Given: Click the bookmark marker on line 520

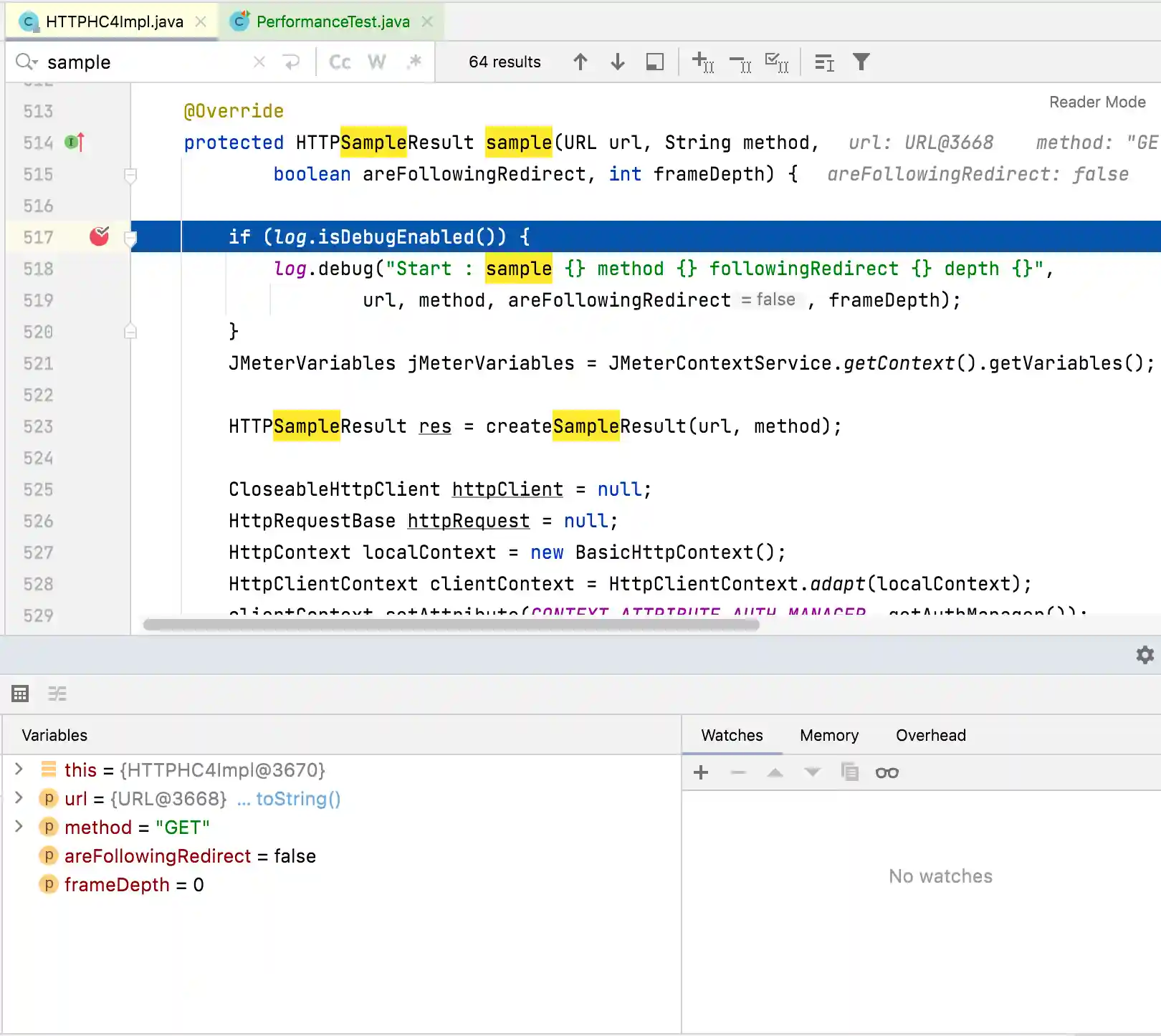Looking at the screenshot, I should (130, 331).
